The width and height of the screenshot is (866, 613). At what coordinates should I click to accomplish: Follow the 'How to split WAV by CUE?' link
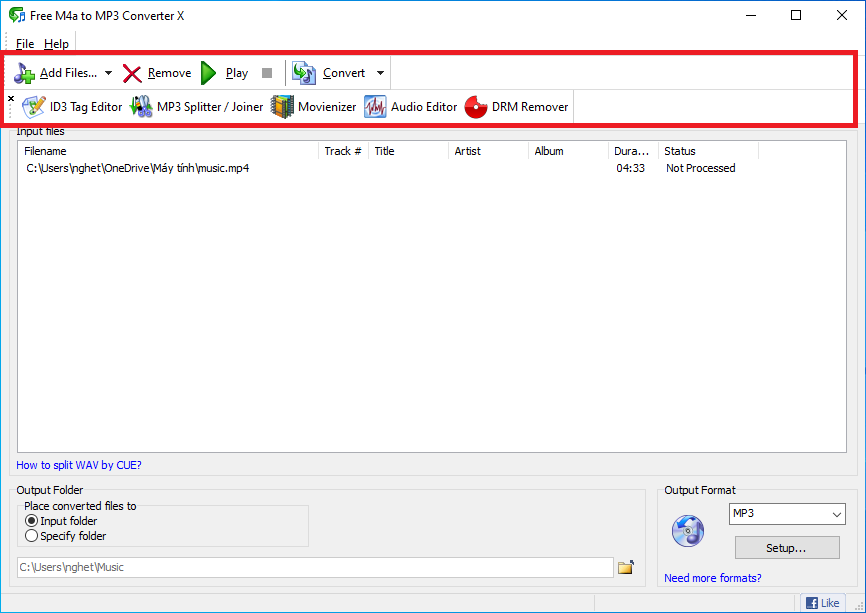point(79,465)
